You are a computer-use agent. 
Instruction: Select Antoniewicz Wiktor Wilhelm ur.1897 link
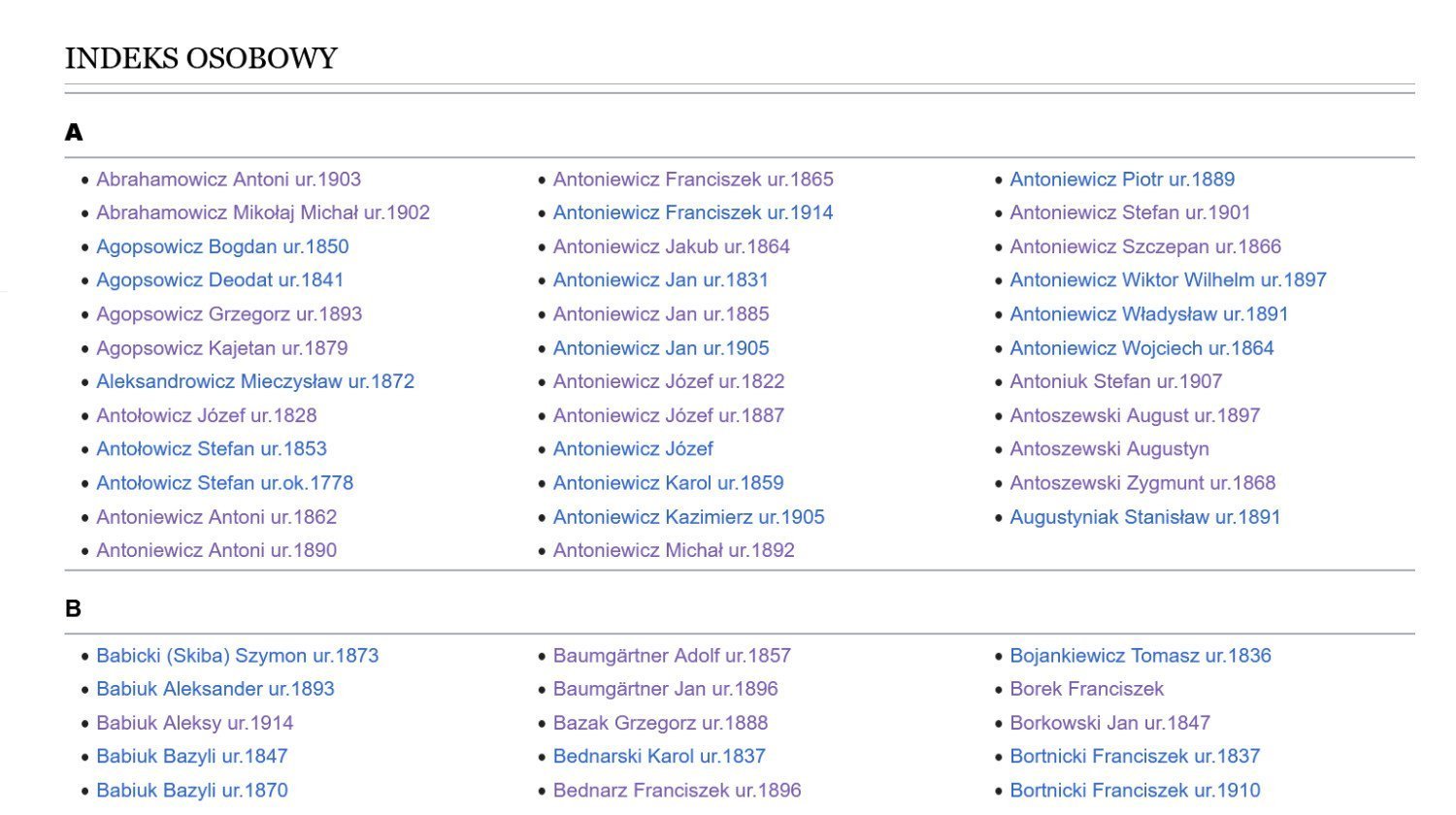(x=1168, y=280)
